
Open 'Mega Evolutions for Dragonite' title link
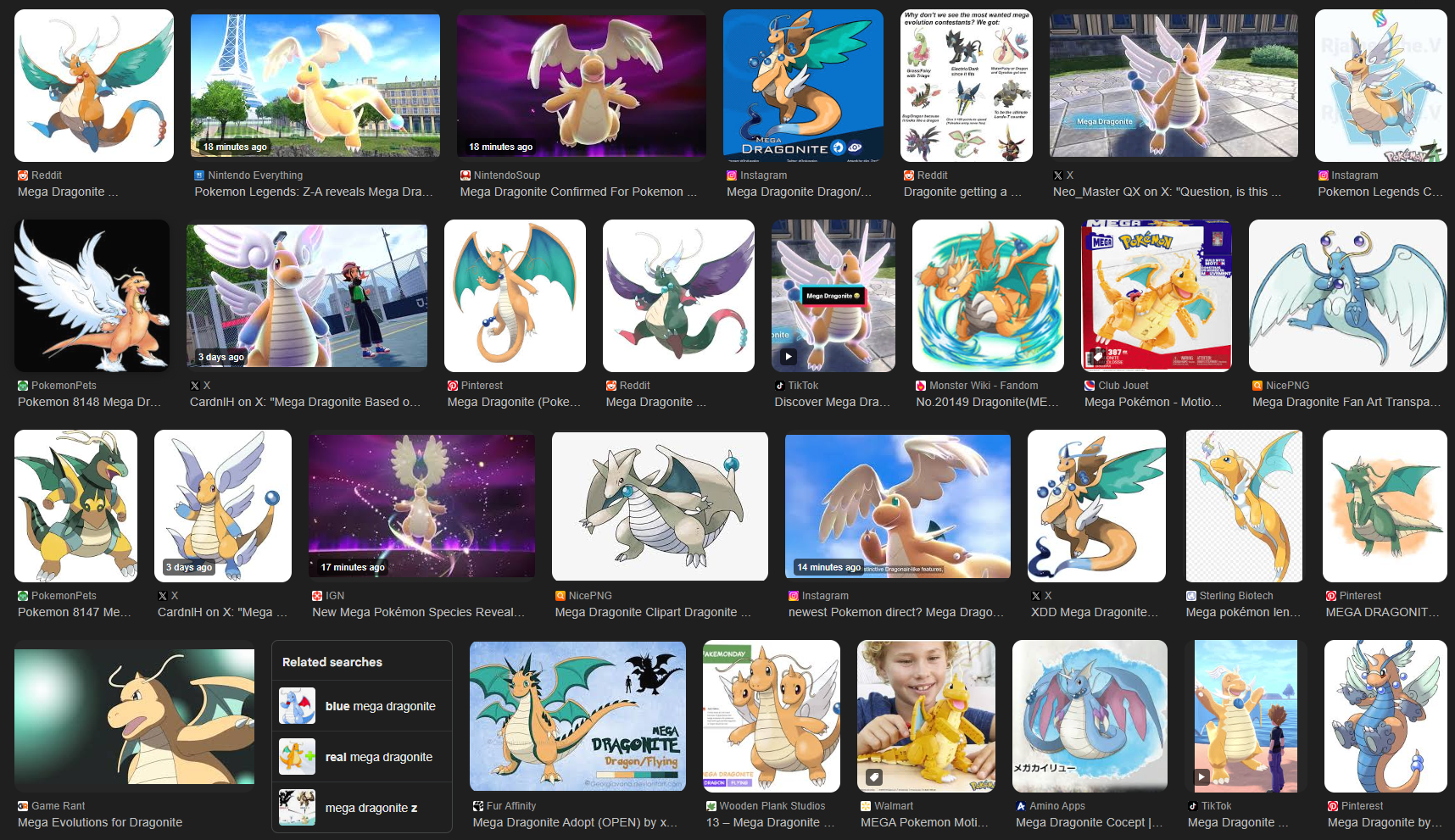(x=100, y=822)
